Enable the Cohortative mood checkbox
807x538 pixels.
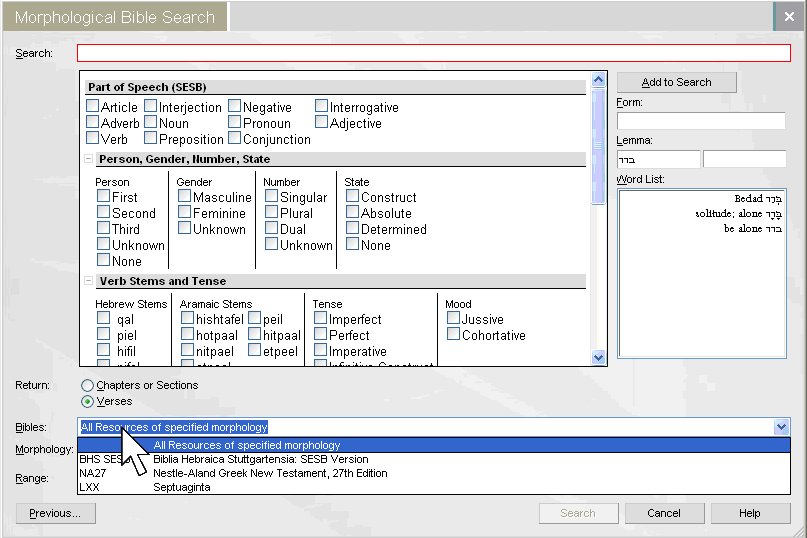(453, 334)
